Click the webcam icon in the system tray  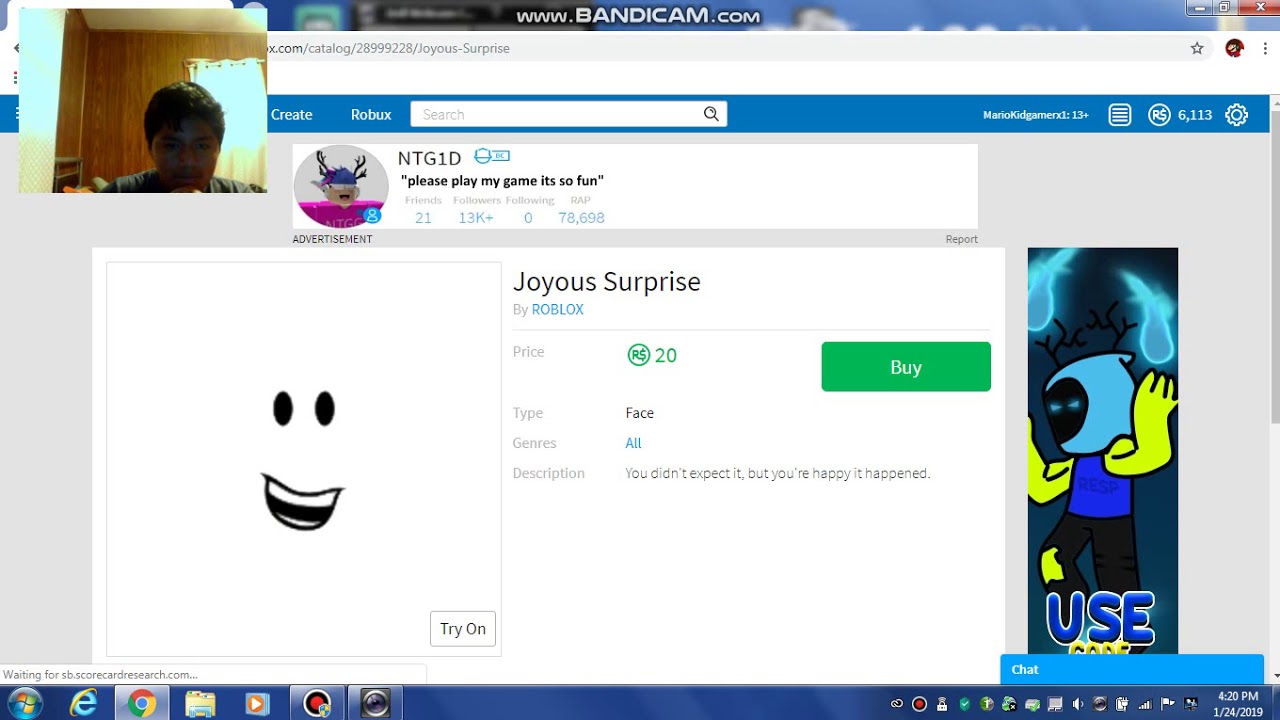click(x=1100, y=703)
